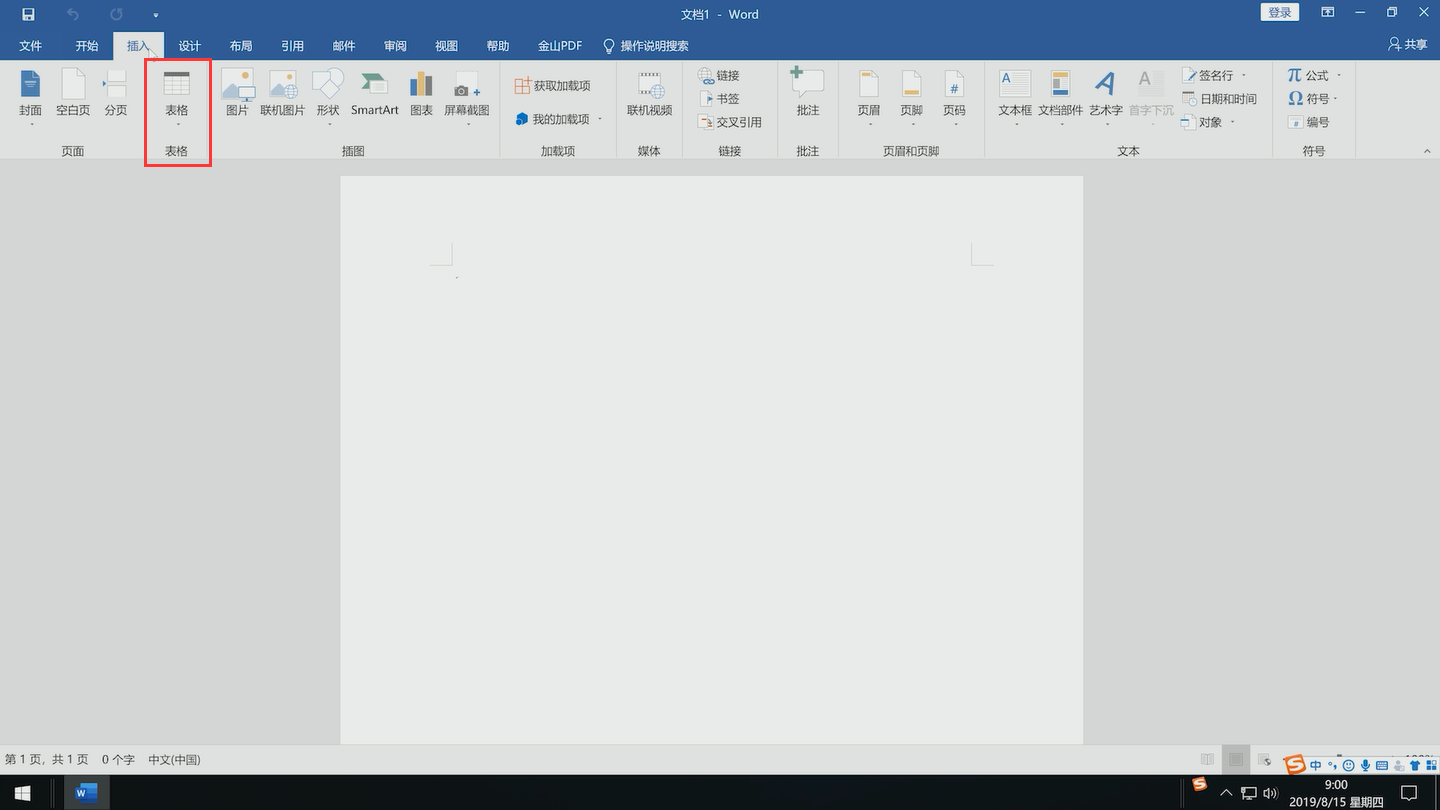Screen dimensions: 1440x810
Task: Start Sogou voice input microphone
Action: pyautogui.click(x=1365, y=766)
